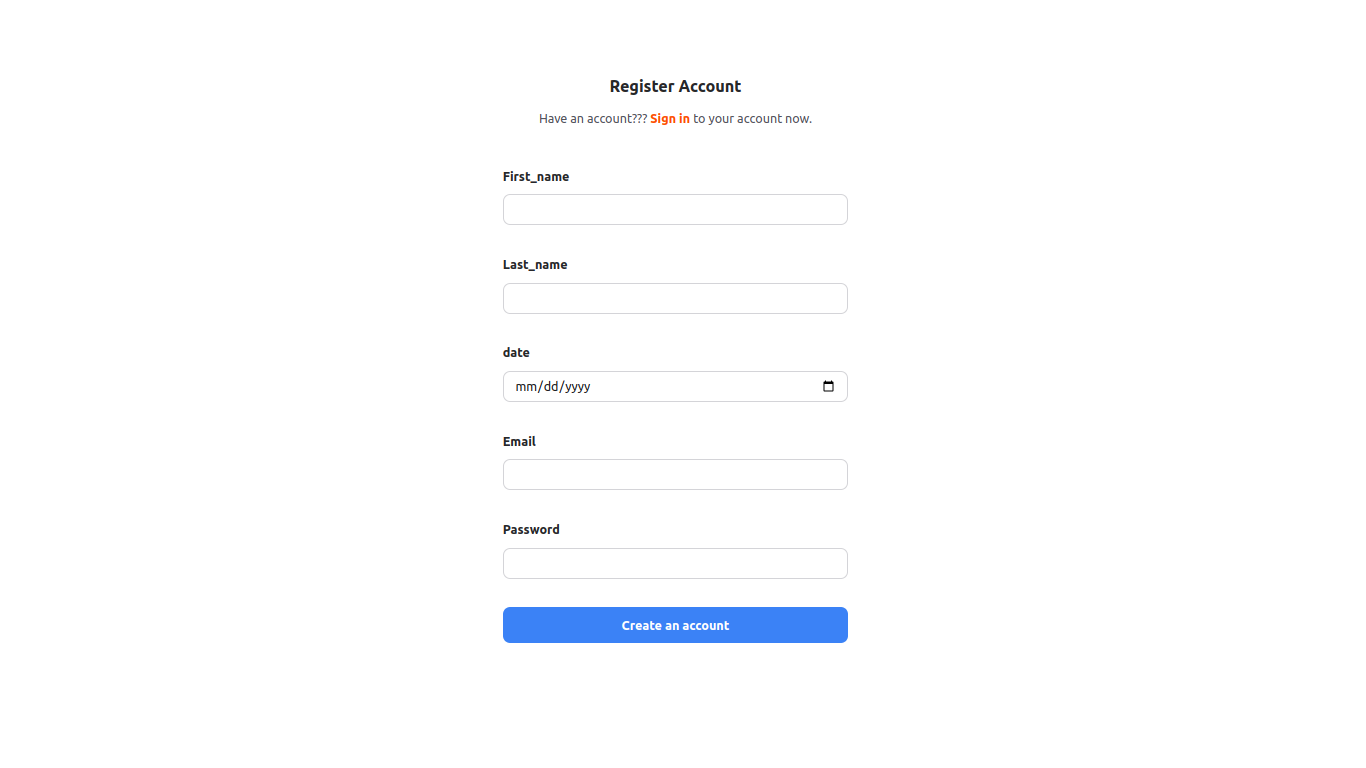Click into the Last_name input box

click(675, 299)
